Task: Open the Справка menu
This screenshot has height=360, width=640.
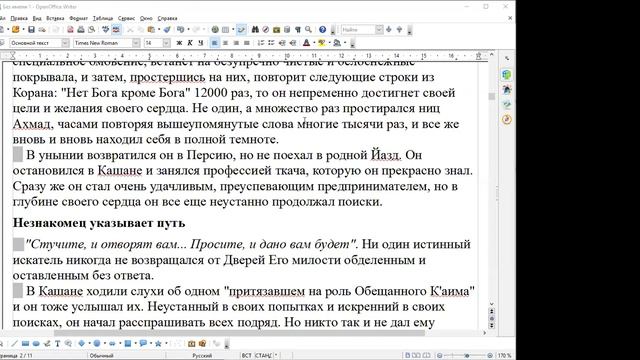Action: (167, 18)
